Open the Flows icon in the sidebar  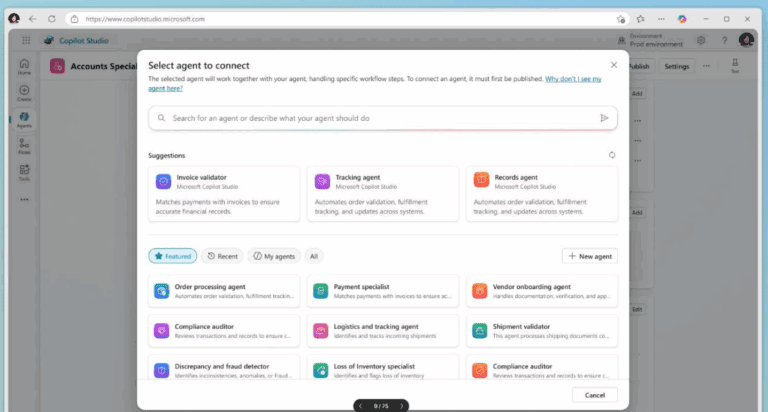(x=24, y=146)
